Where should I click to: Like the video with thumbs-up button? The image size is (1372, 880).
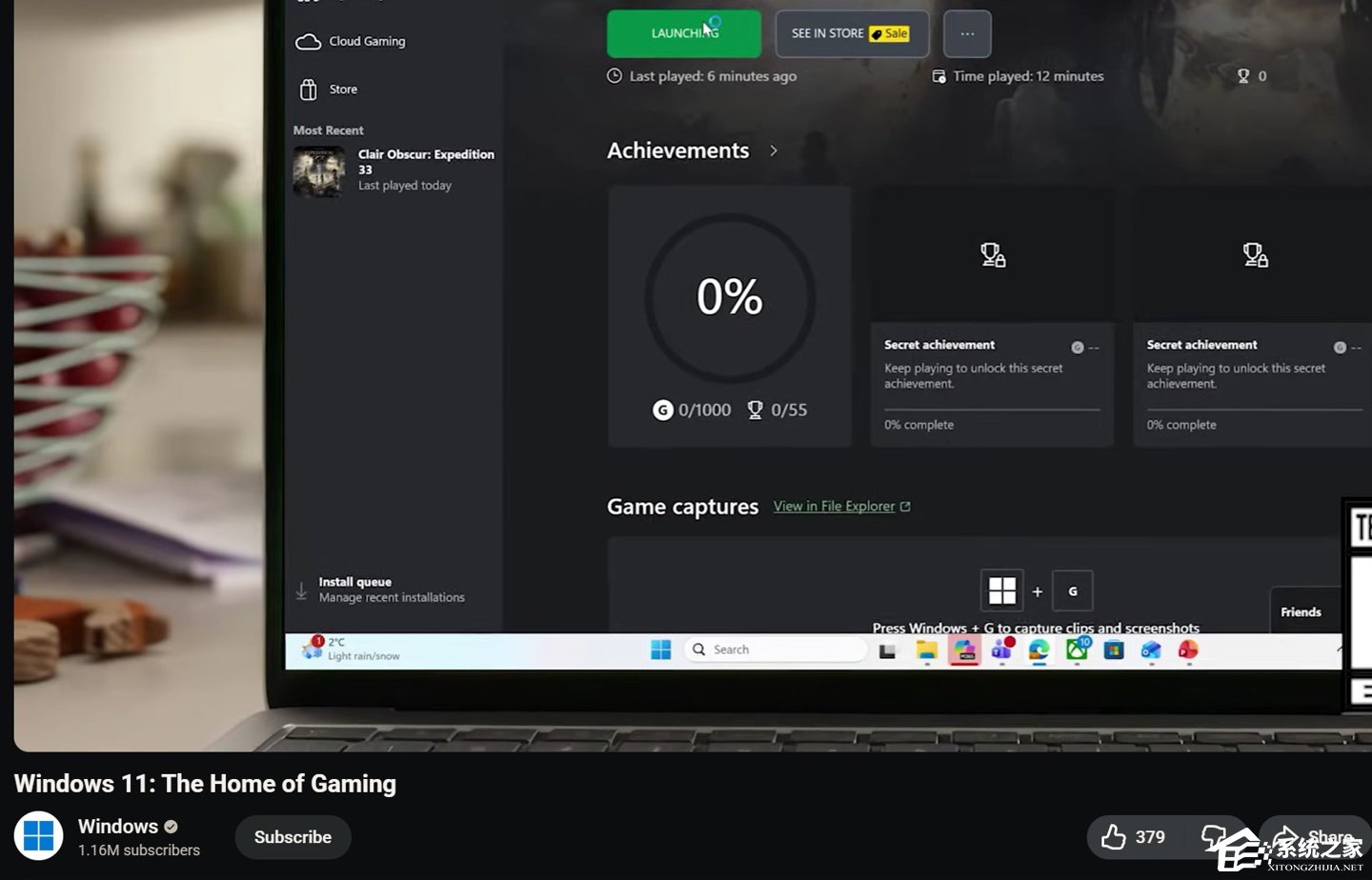tap(1133, 837)
